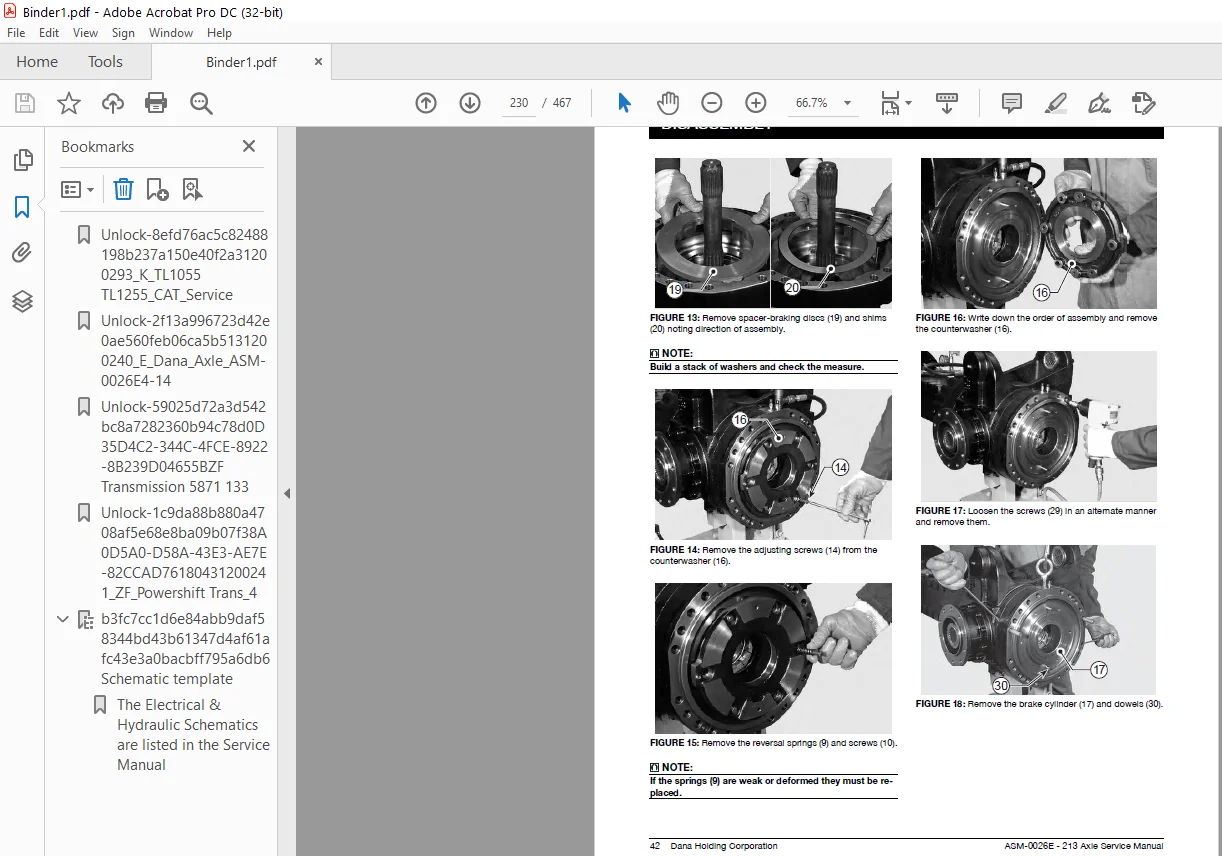Add new bookmark icon
1222x856 pixels.
coord(157,189)
